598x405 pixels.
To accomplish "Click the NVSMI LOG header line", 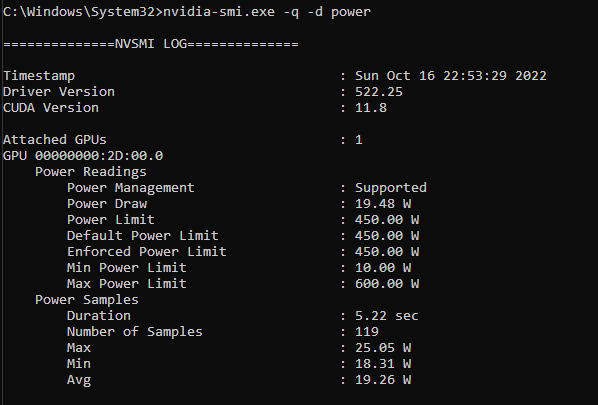I will tap(151, 44).
